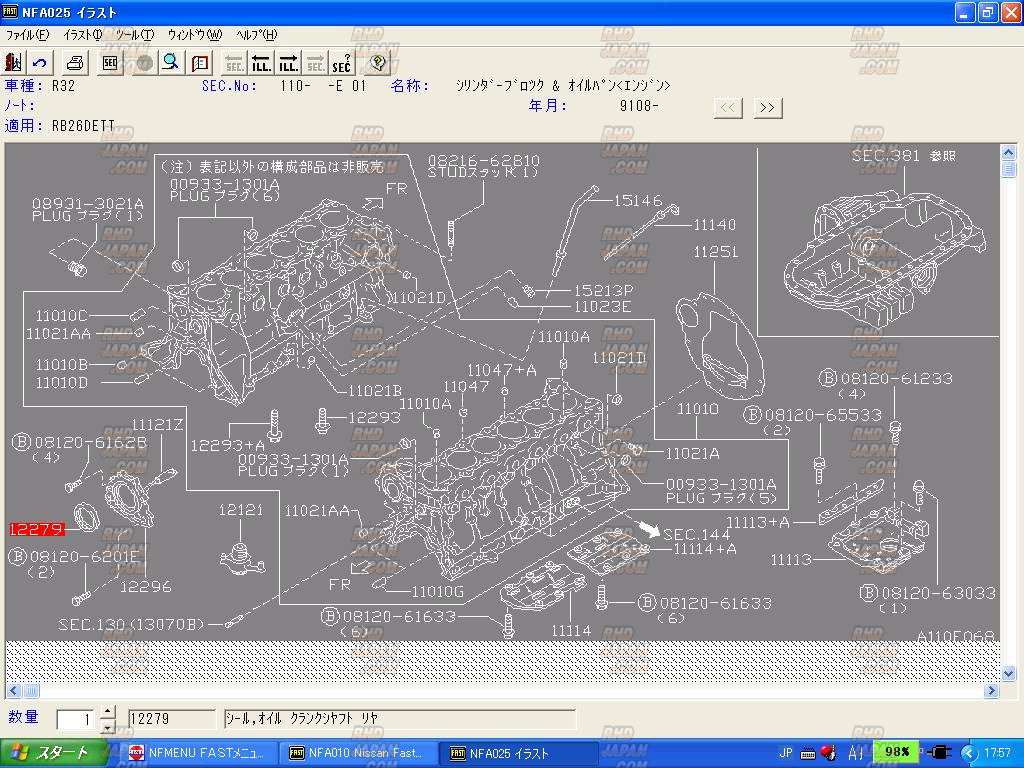
Task: Click the SEC? section search icon
Action: pyautogui.click(x=342, y=63)
